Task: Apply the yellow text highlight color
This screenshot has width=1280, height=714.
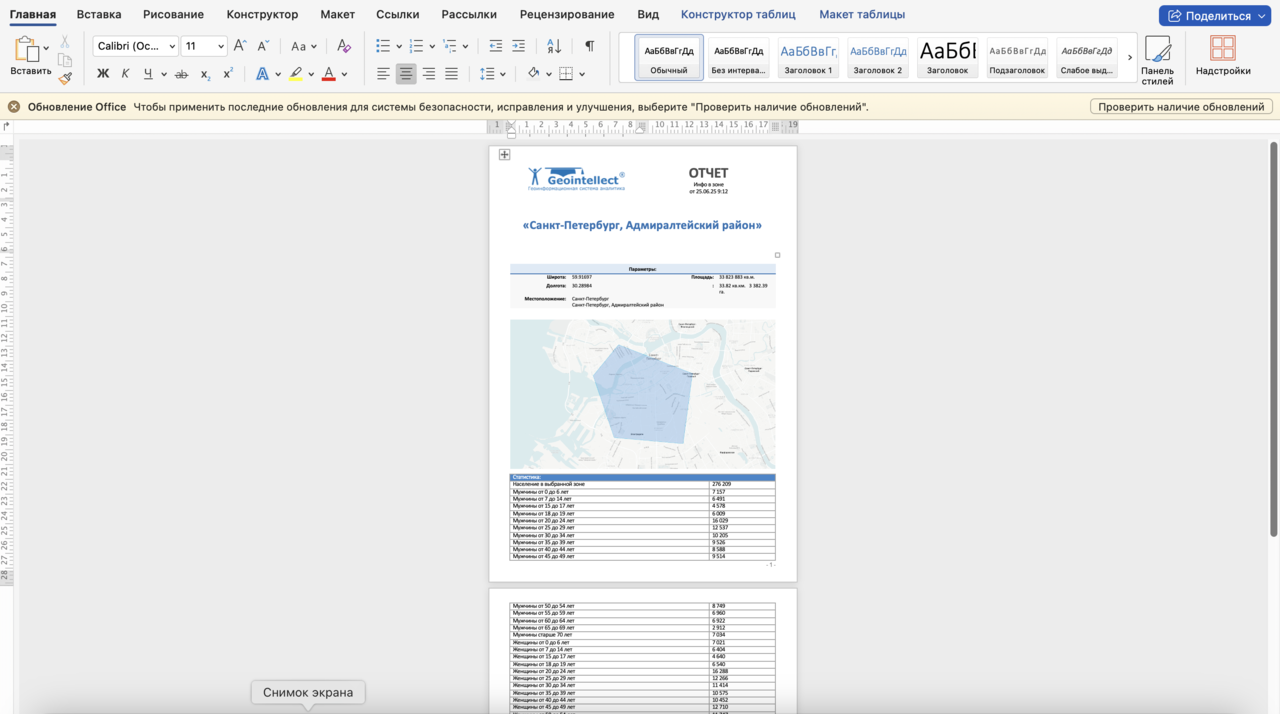Action: point(295,74)
